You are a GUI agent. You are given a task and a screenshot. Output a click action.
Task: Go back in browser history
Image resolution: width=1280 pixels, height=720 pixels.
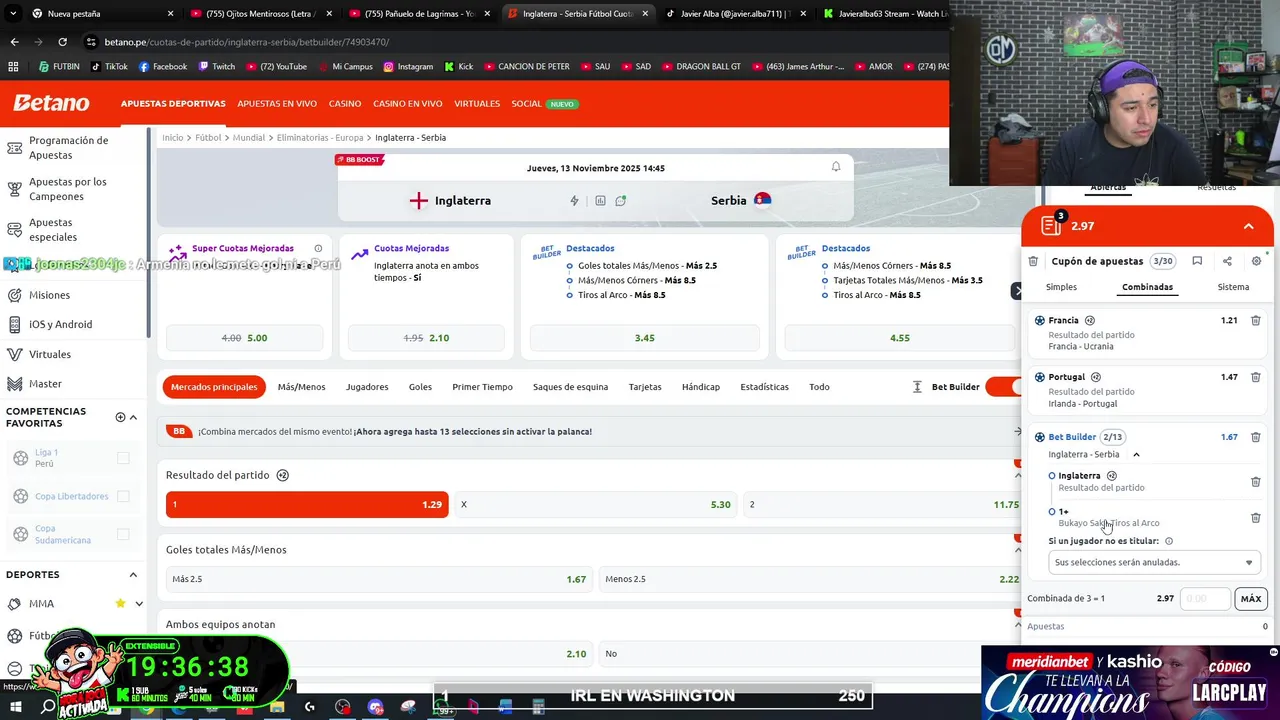pyautogui.click(x=14, y=42)
